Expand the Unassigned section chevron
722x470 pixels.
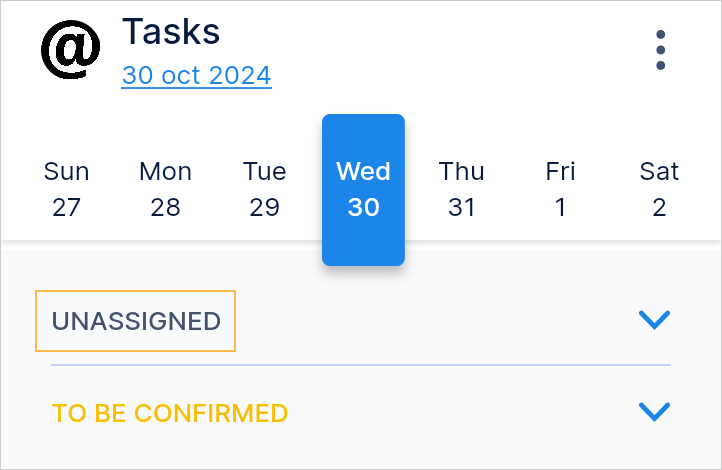[x=654, y=320]
